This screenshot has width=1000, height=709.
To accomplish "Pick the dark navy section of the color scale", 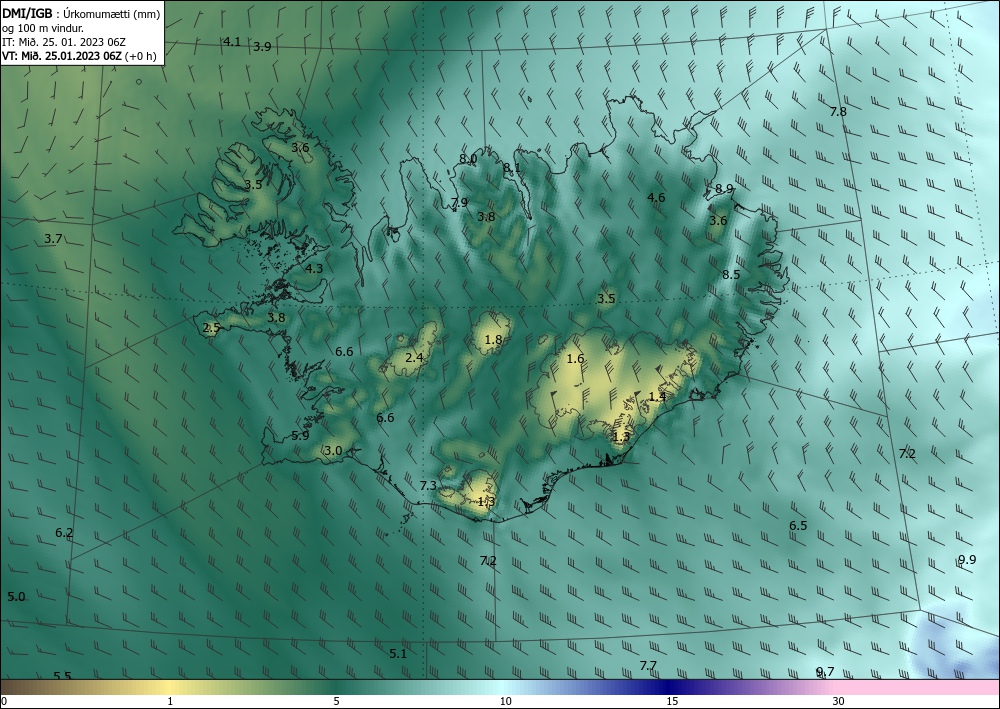I will coord(670,687).
